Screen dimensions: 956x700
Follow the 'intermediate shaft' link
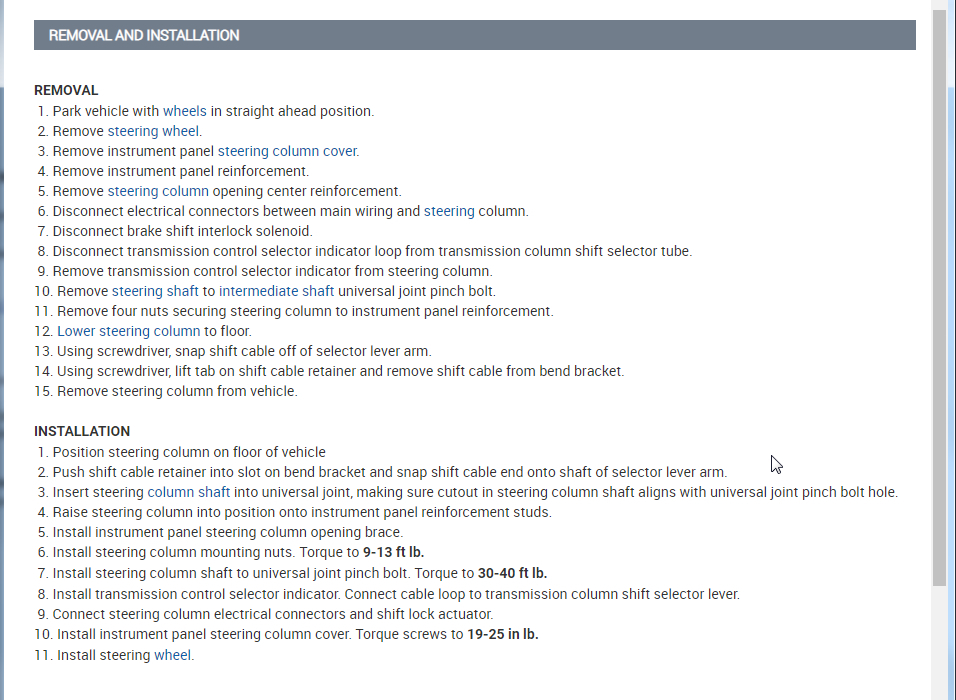(x=277, y=291)
